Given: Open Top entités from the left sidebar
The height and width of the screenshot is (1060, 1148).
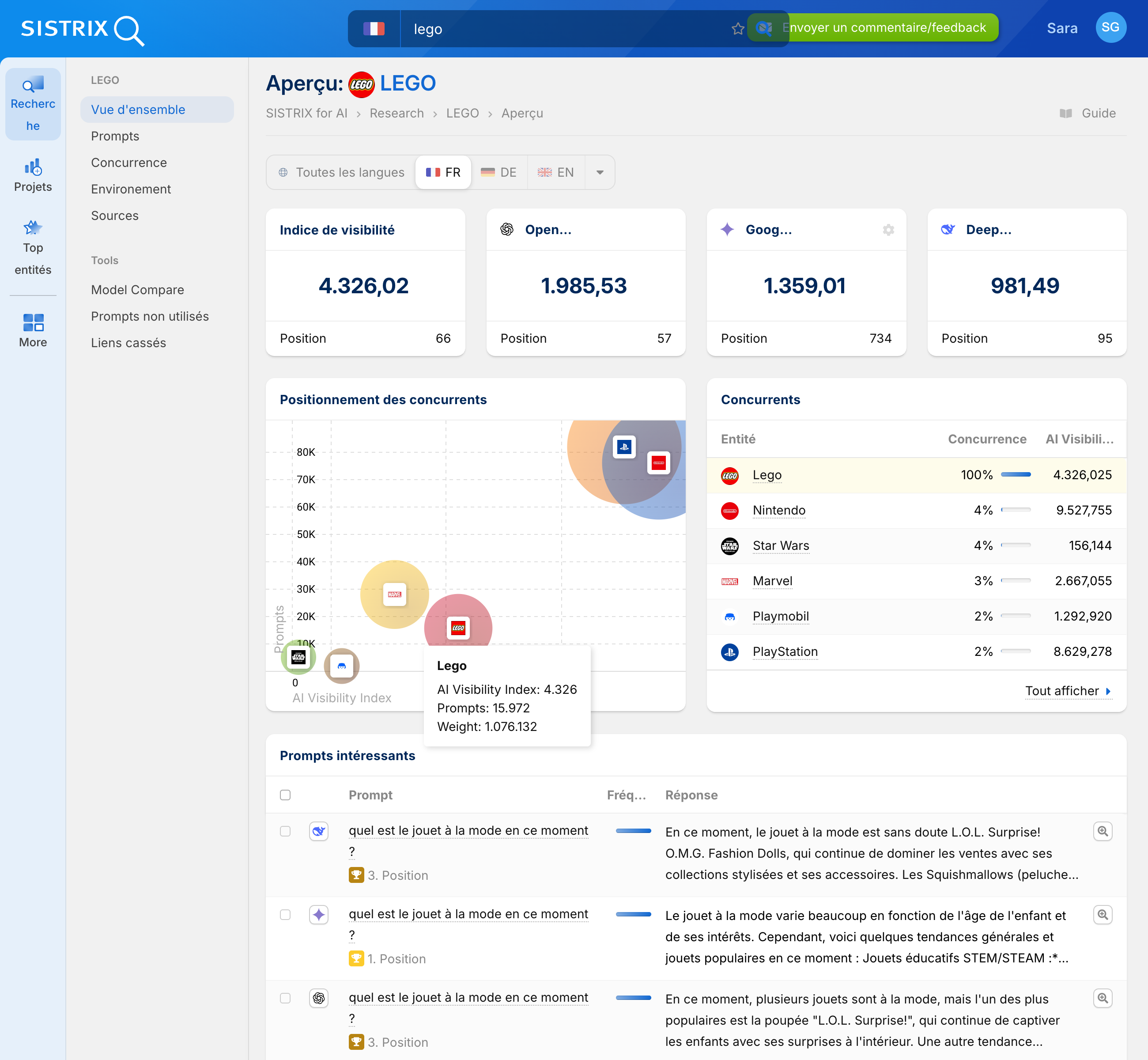Looking at the screenshot, I should 33,247.
